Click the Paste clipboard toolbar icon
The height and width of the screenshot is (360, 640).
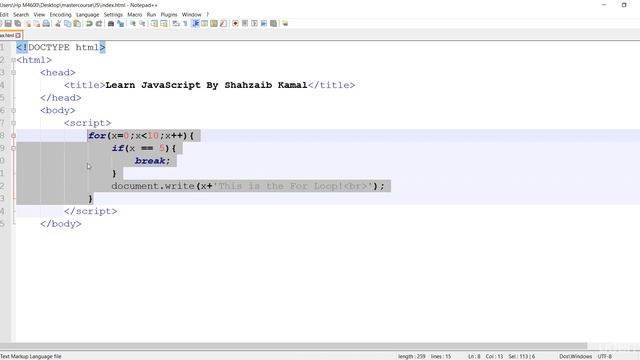pyautogui.click(x=77, y=24)
